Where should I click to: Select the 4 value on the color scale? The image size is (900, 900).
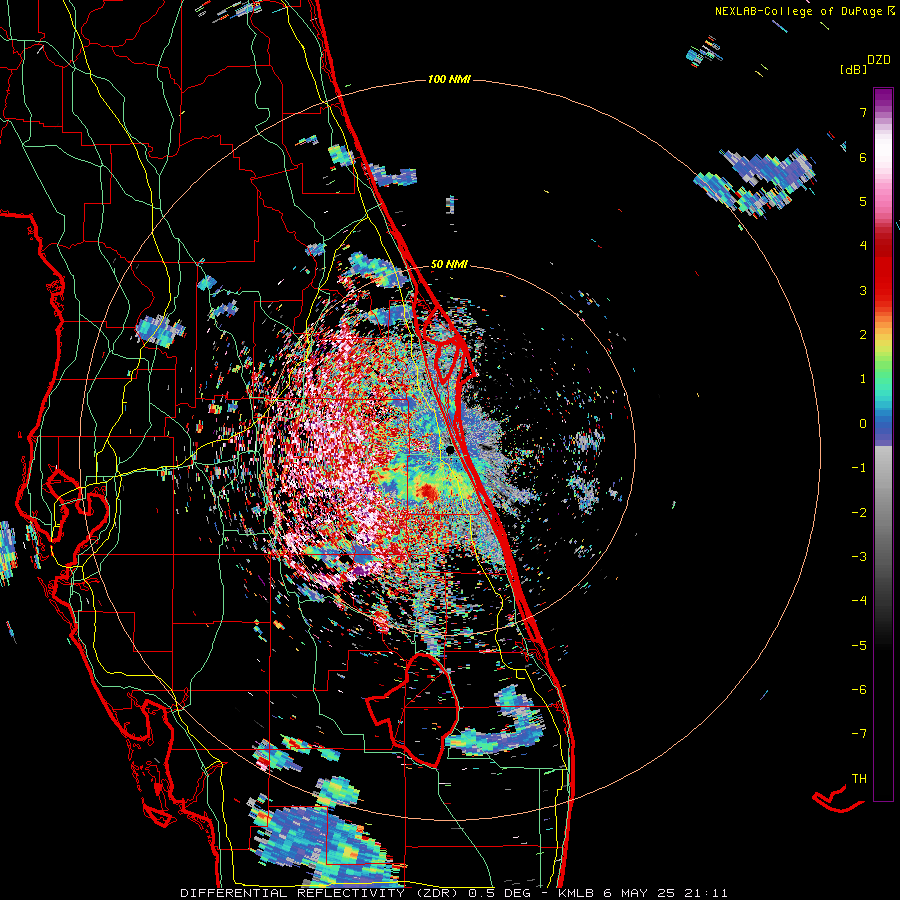863,246
